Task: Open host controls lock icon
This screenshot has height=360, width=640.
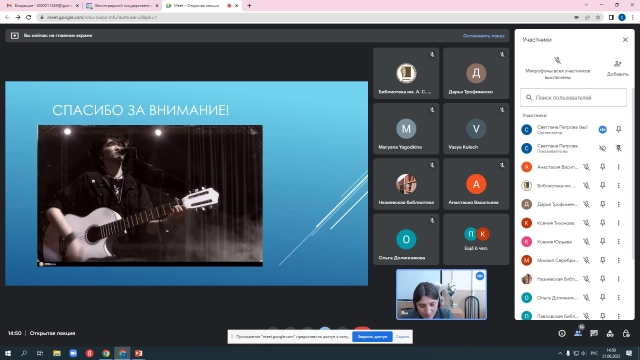Action: click(x=626, y=333)
